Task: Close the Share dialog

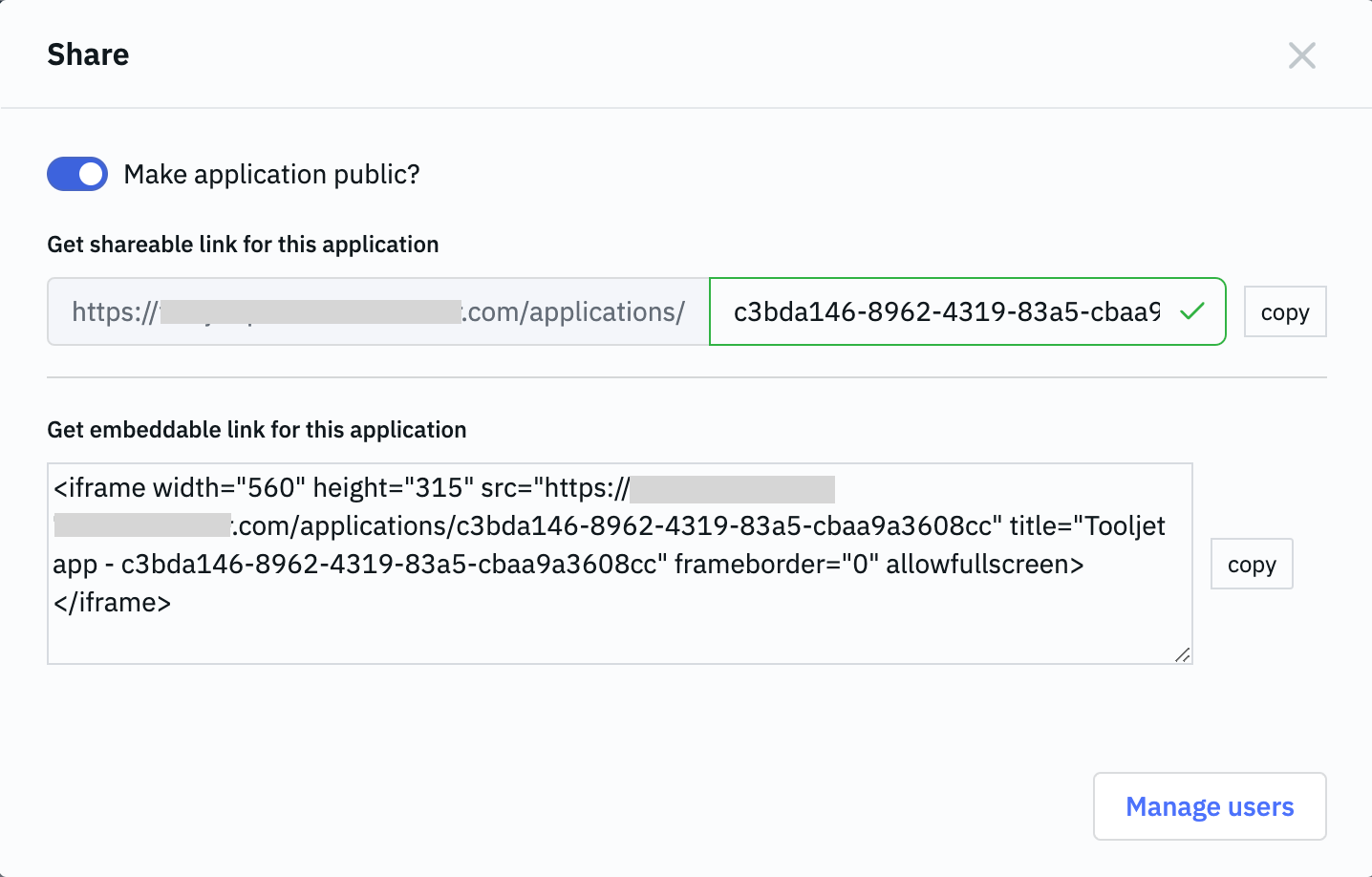Action: (1301, 55)
